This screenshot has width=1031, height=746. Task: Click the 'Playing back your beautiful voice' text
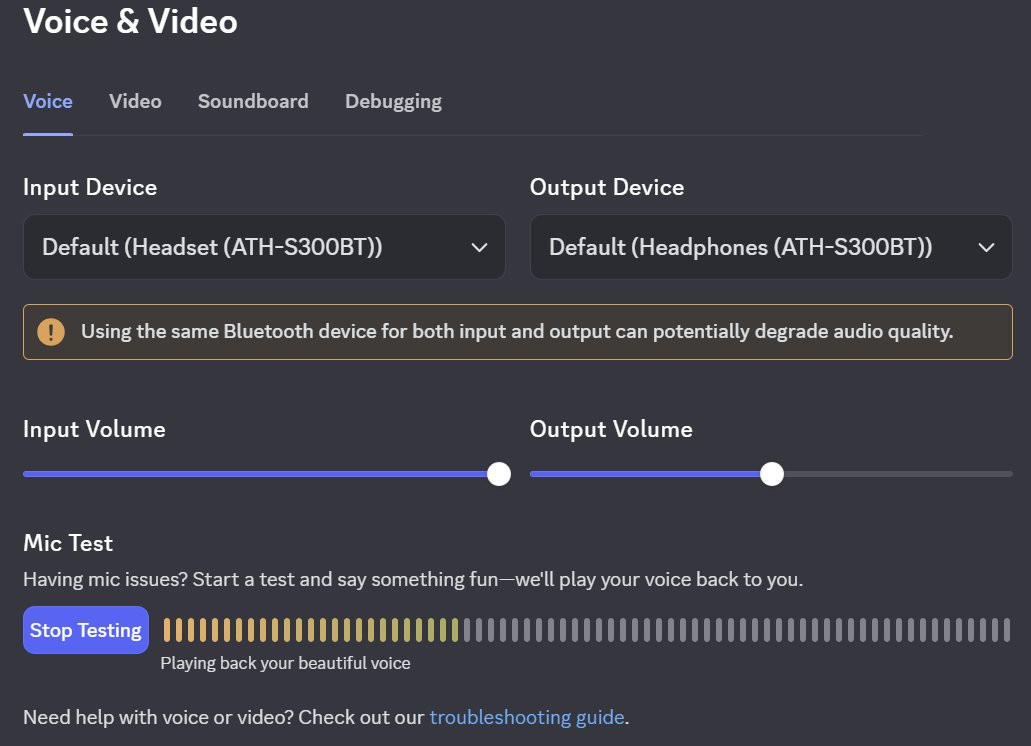(285, 663)
